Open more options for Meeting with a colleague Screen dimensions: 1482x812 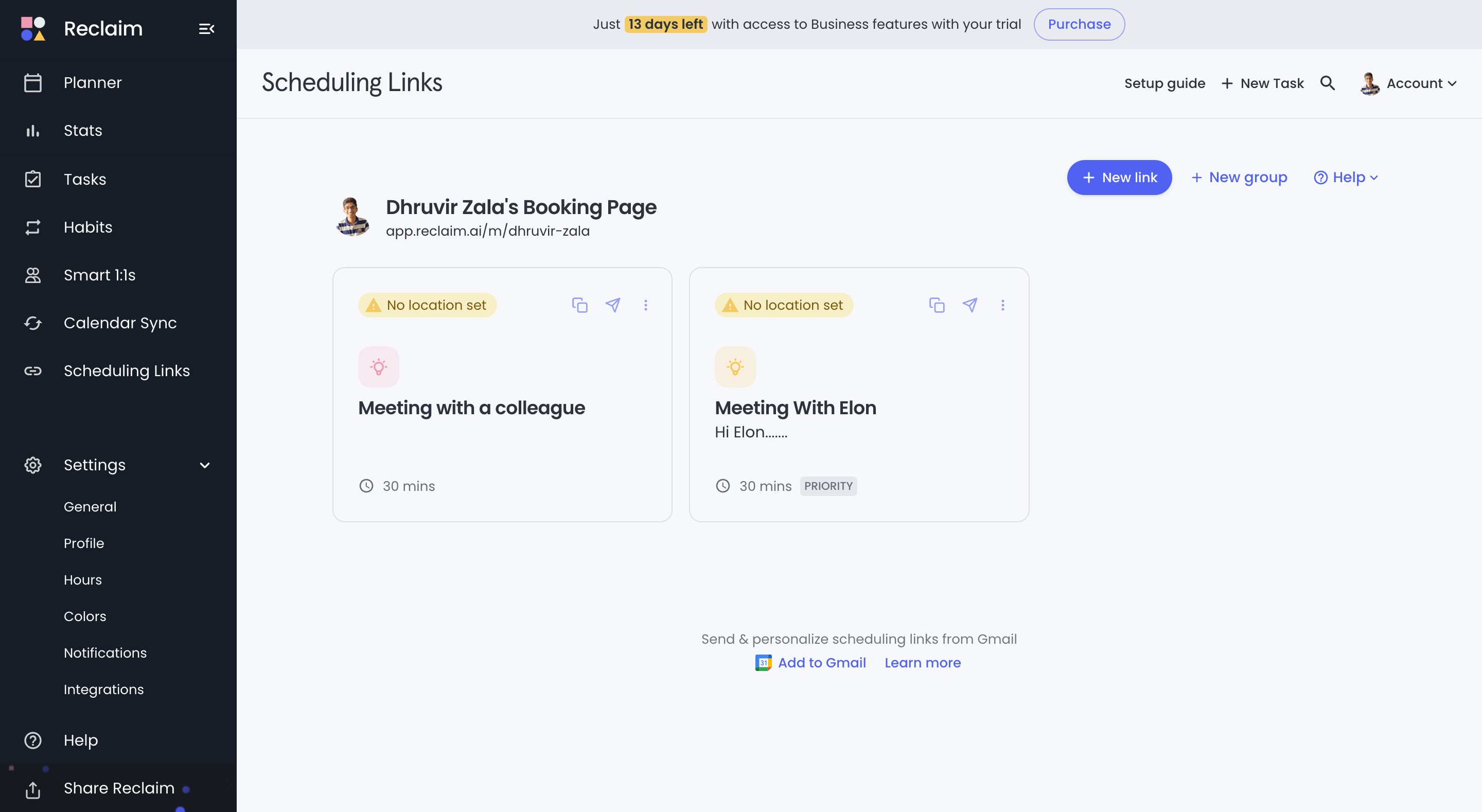[x=645, y=305]
